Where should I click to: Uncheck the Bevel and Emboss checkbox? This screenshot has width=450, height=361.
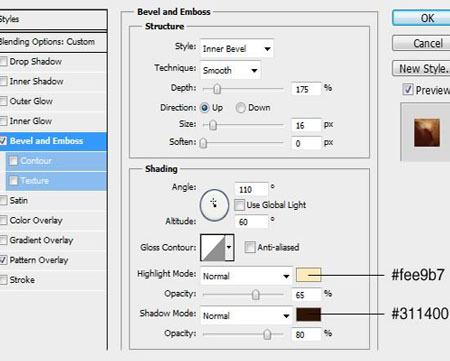[3, 141]
